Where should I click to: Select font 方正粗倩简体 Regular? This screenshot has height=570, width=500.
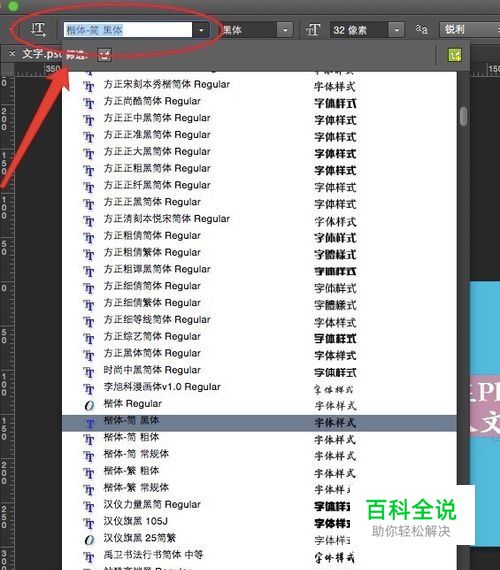(259, 236)
